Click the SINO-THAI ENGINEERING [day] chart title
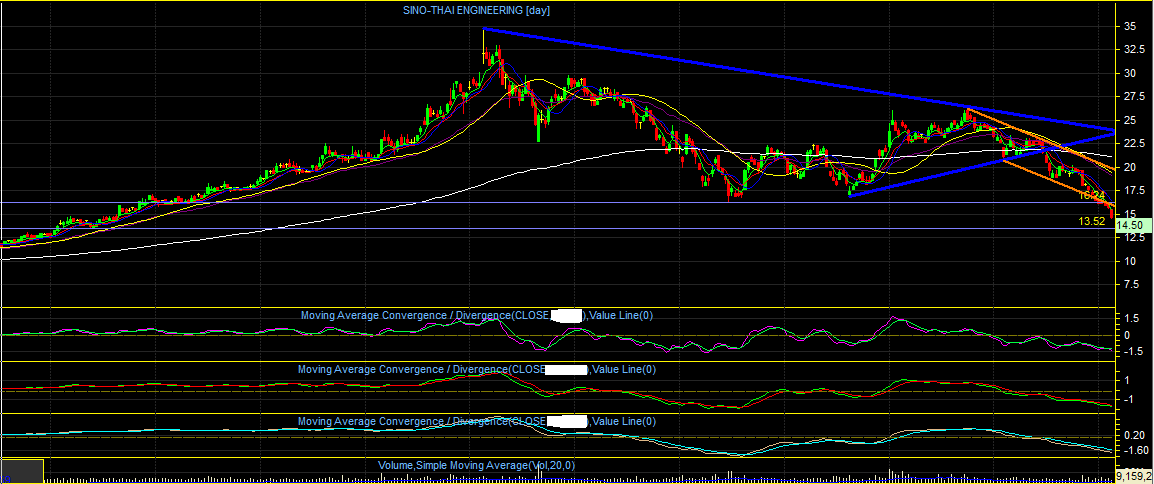Image resolution: width=1154 pixels, height=484 pixels. click(476, 10)
